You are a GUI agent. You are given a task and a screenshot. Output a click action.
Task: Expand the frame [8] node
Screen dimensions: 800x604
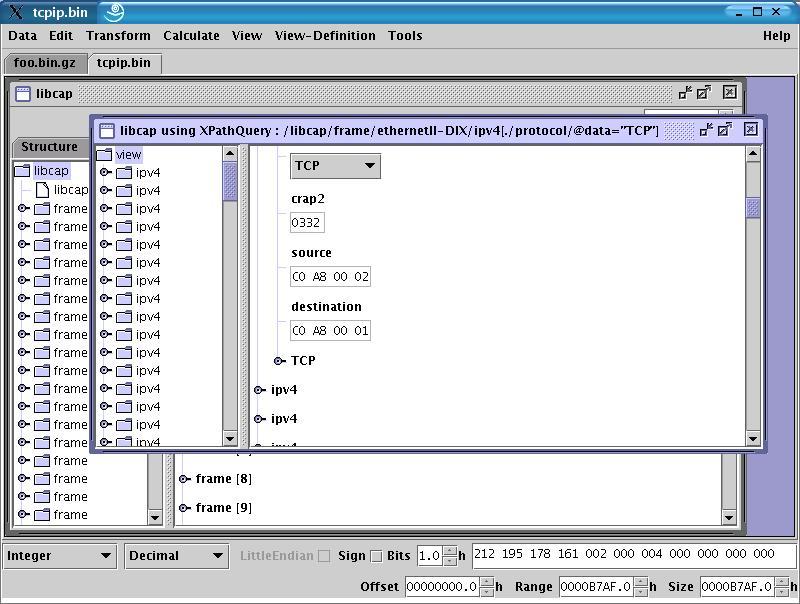coord(184,479)
